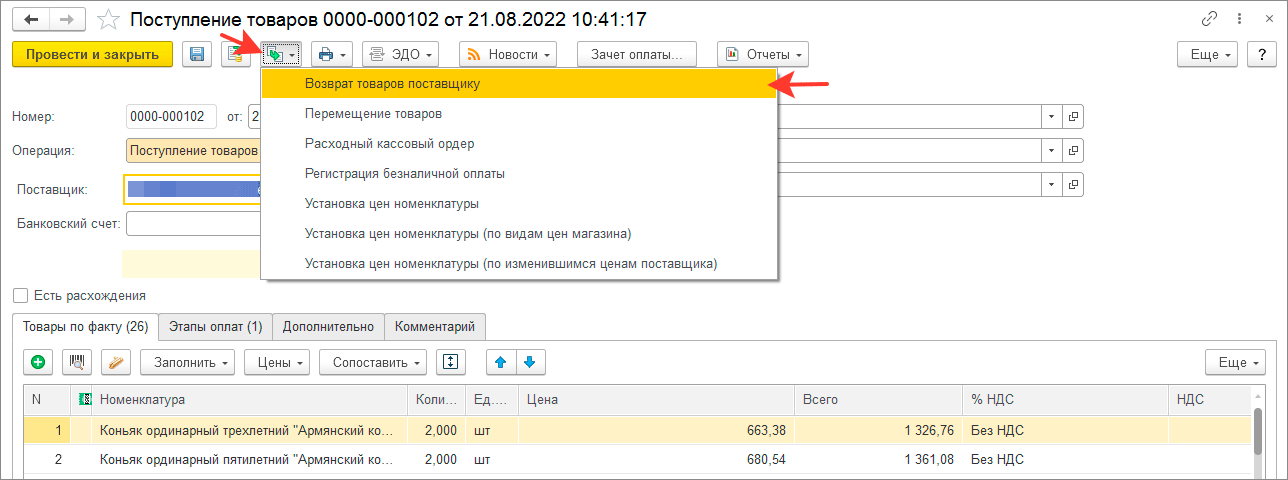Move row down with blue down arrow
1288x480 pixels.
(x=530, y=362)
